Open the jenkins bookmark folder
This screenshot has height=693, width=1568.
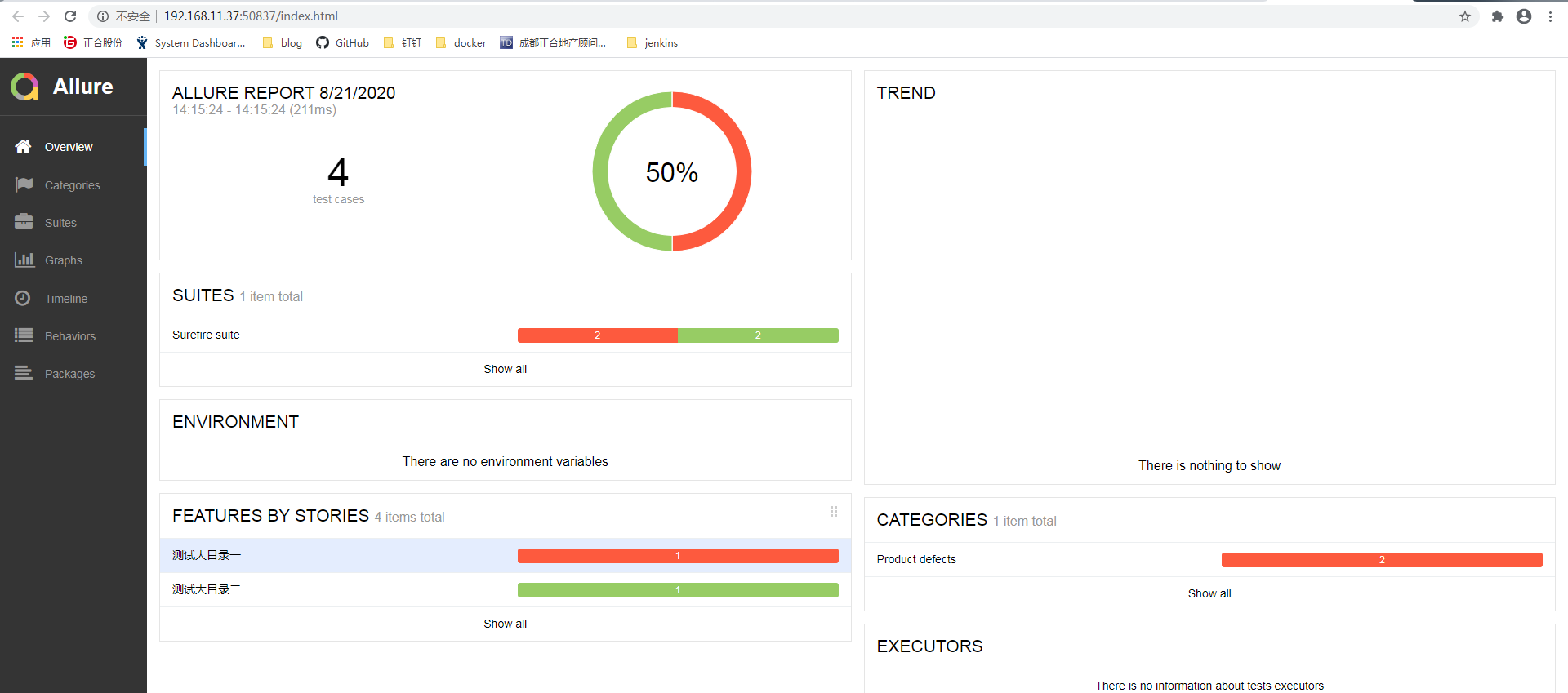pyautogui.click(x=652, y=42)
